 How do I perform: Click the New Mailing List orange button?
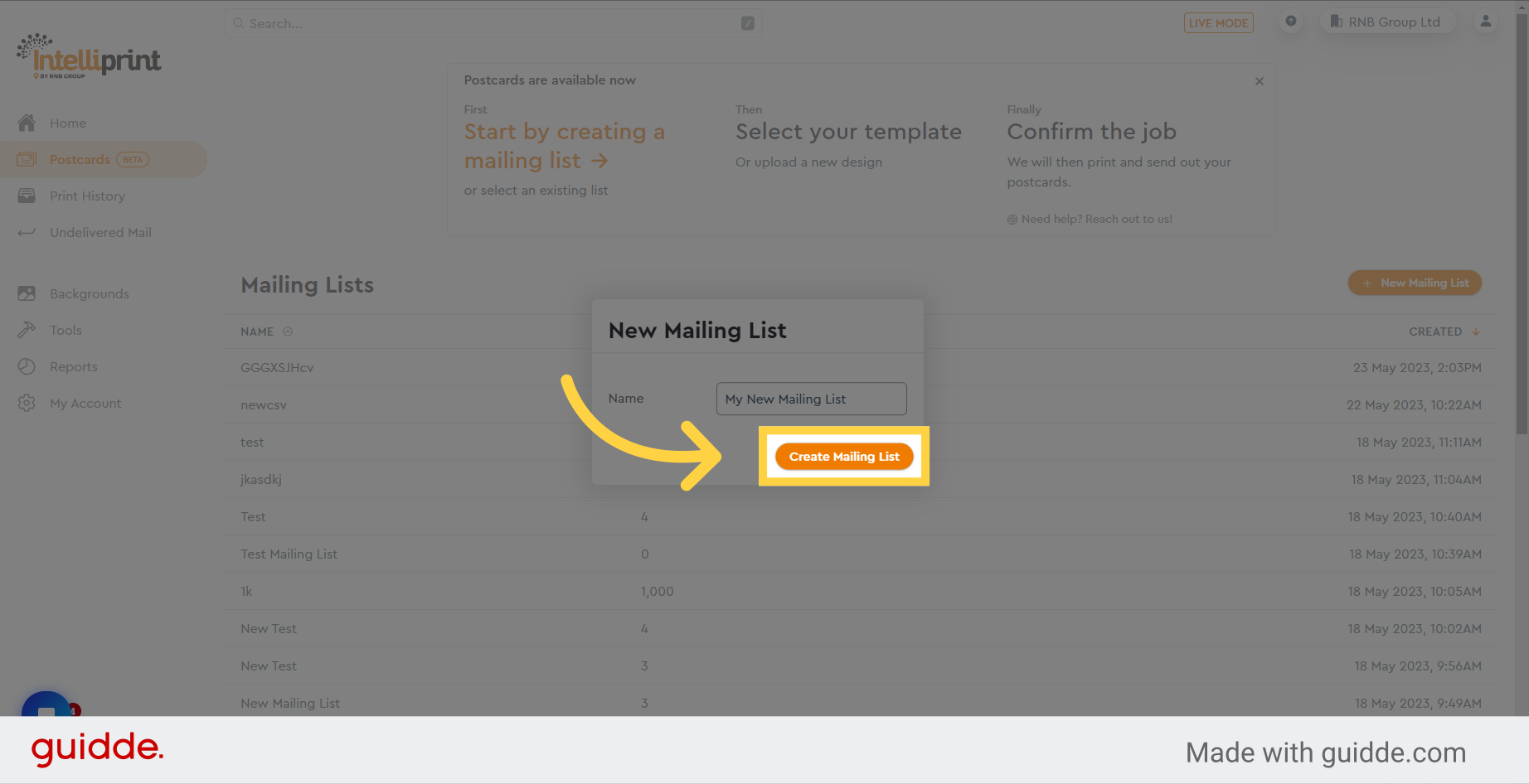[x=1415, y=283]
